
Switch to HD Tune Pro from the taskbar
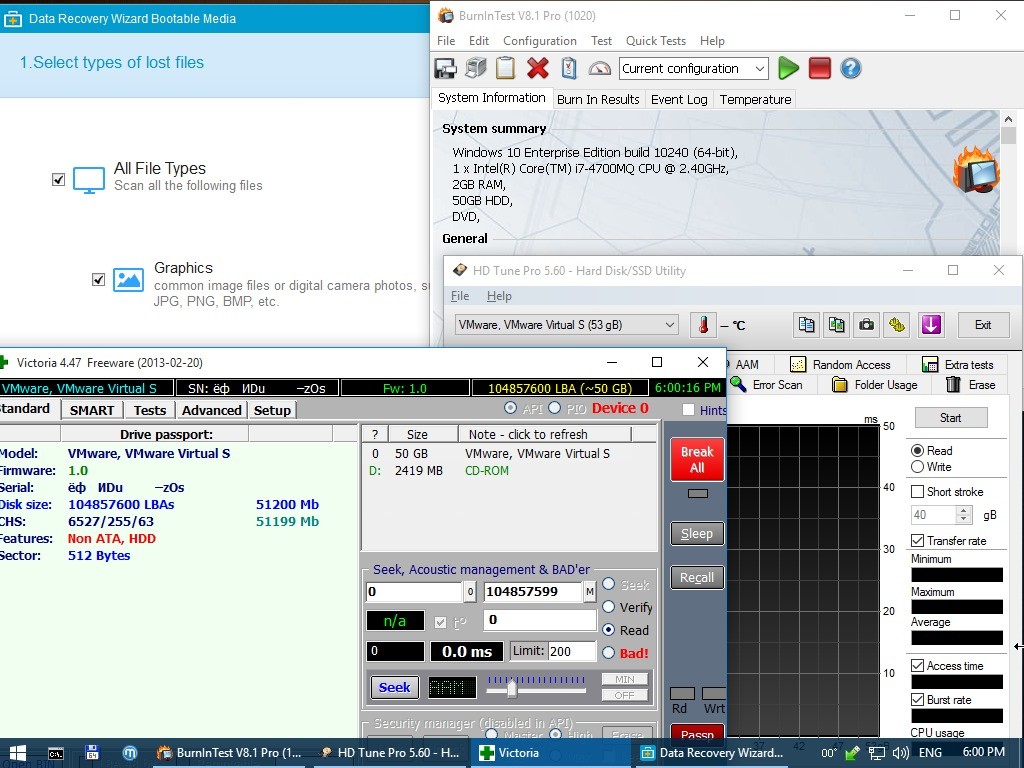tap(390, 753)
